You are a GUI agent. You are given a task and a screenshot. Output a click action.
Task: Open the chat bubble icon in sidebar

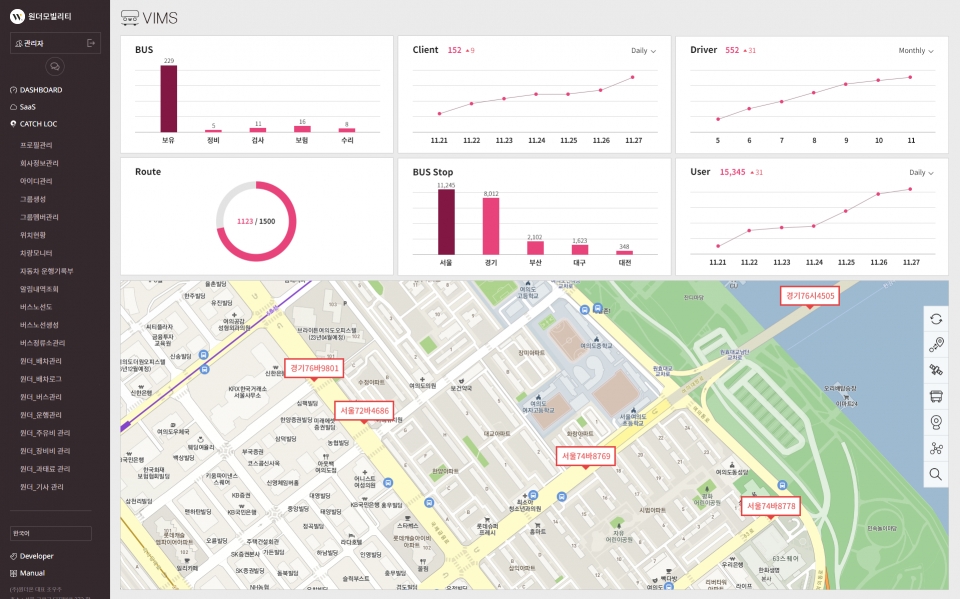coord(55,66)
